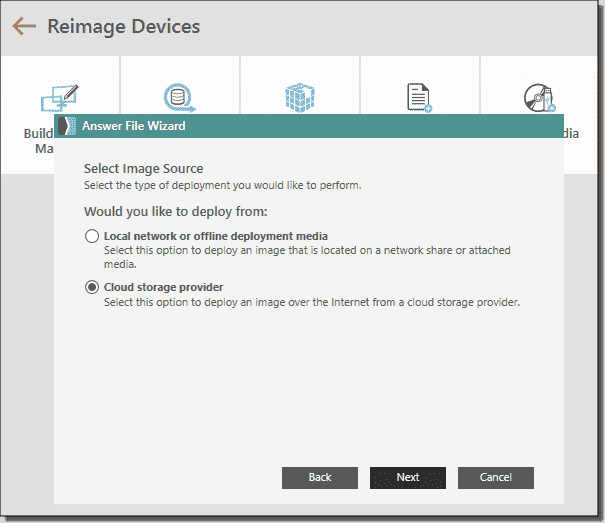Click the database capture image icon
The height and width of the screenshot is (523, 605).
point(179,98)
